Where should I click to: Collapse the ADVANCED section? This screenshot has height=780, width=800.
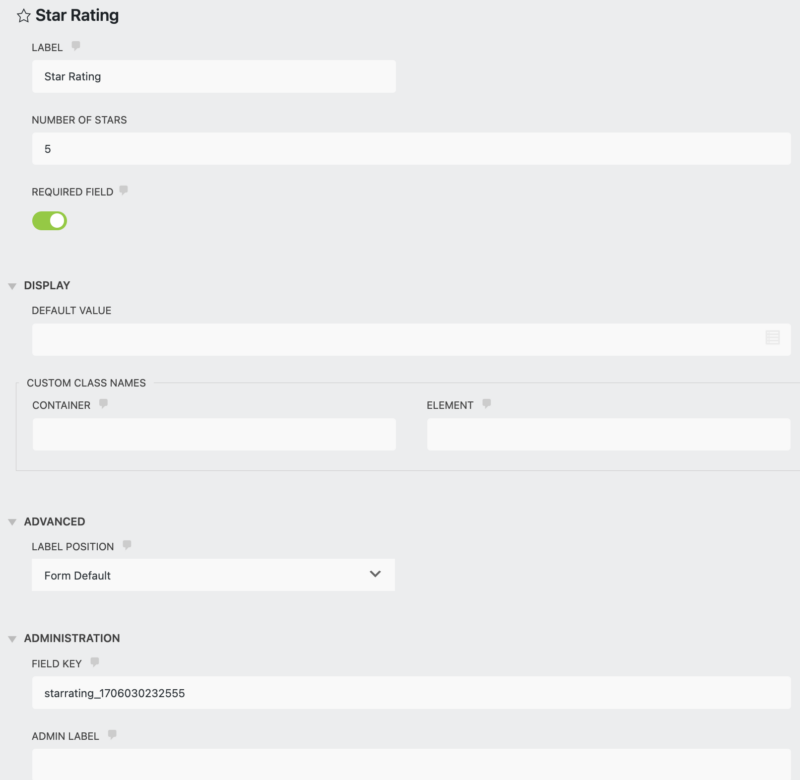(11, 521)
